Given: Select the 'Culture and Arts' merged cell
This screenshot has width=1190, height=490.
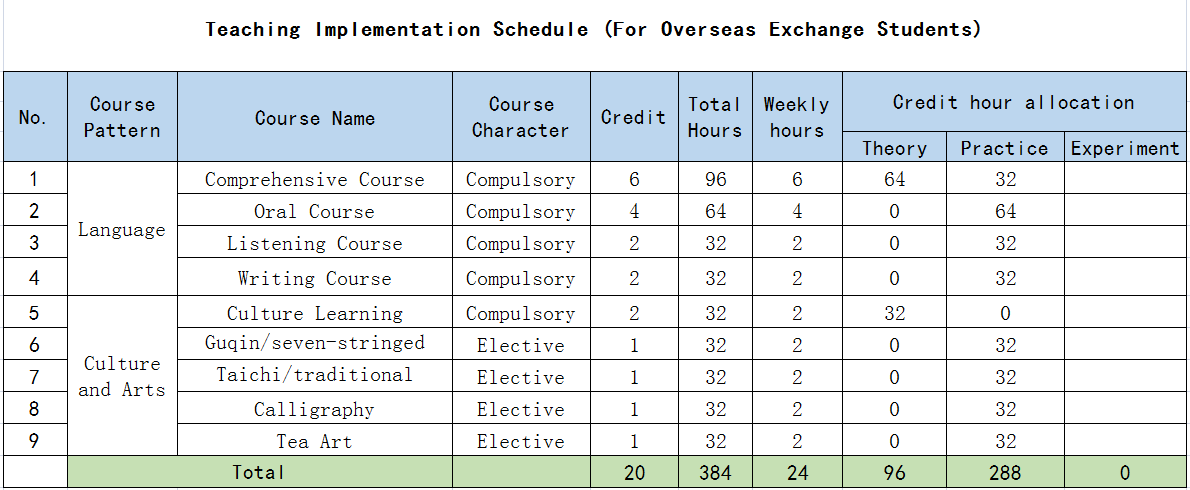Looking at the screenshot, I should coord(122,376).
